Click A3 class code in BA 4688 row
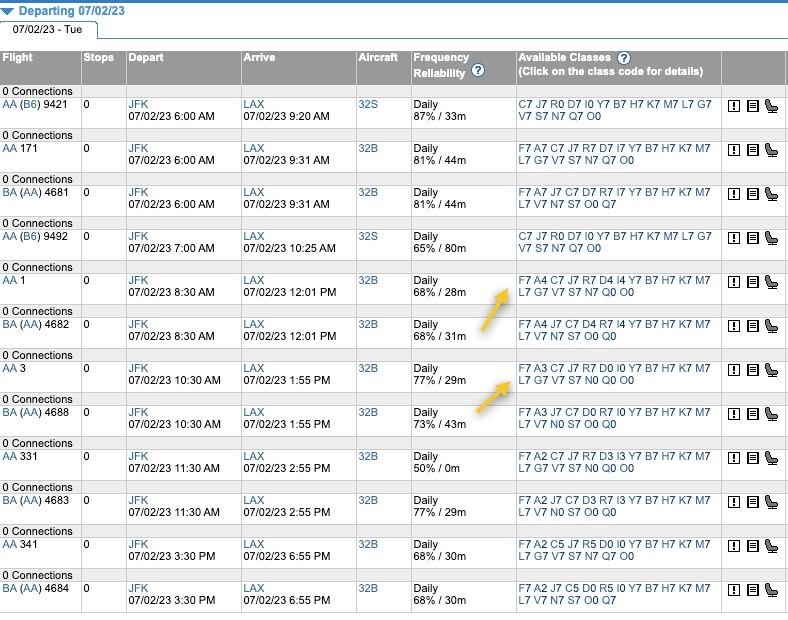The height and width of the screenshot is (620, 788). (x=540, y=412)
